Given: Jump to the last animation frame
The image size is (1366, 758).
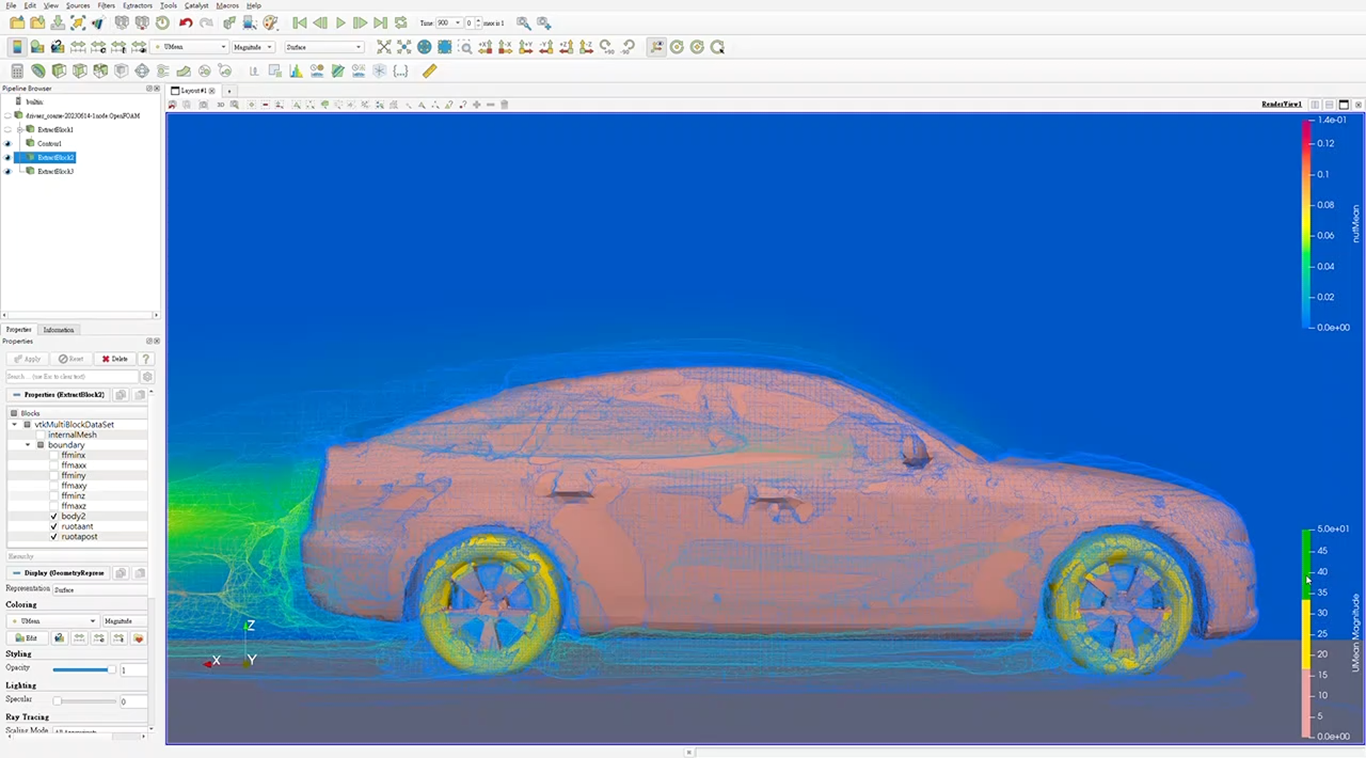Looking at the screenshot, I should tap(380, 23).
